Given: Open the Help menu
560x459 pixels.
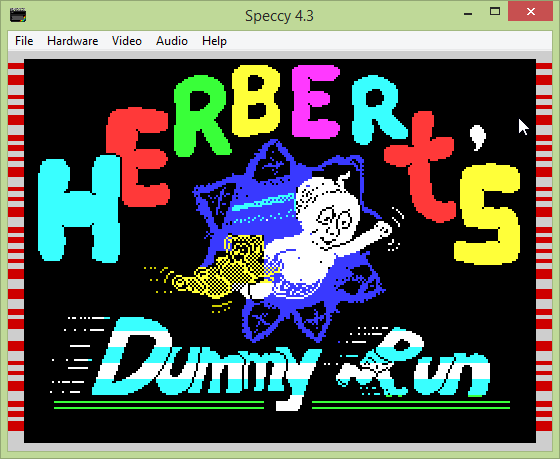Looking at the screenshot, I should pyautogui.click(x=214, y=41).
